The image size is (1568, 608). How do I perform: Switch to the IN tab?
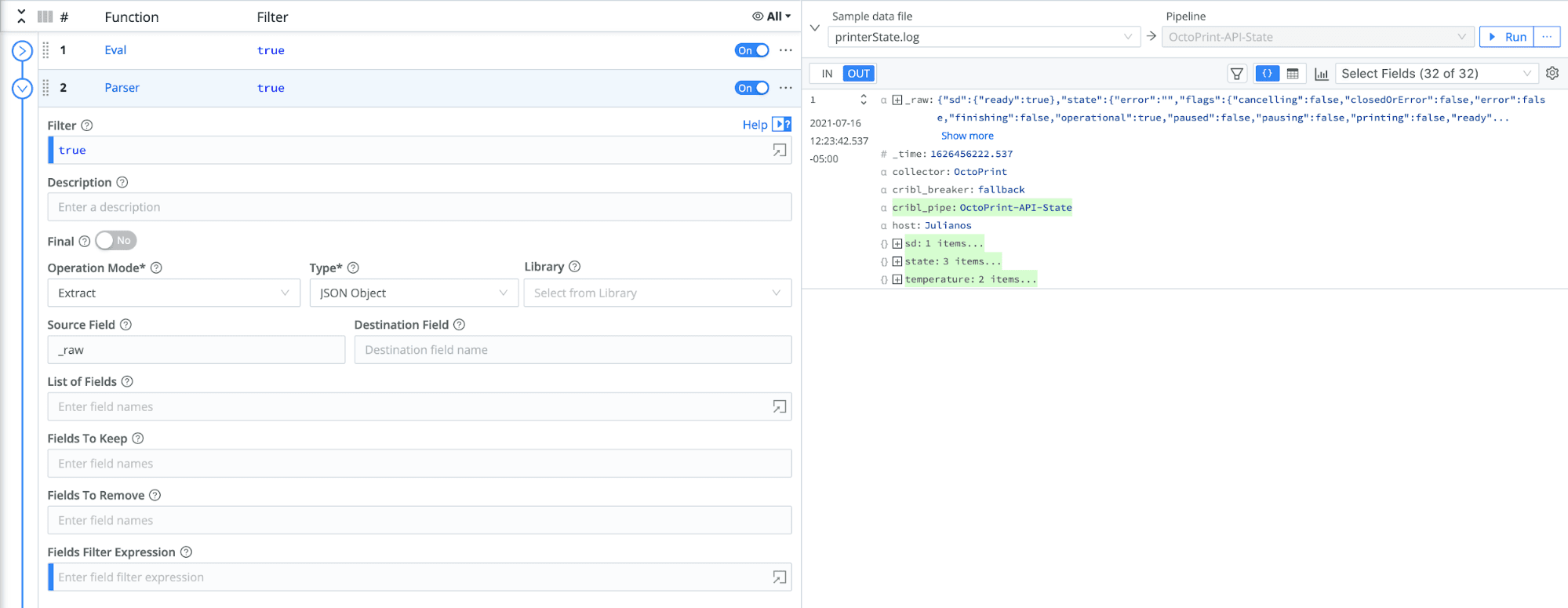coord(827,74)
